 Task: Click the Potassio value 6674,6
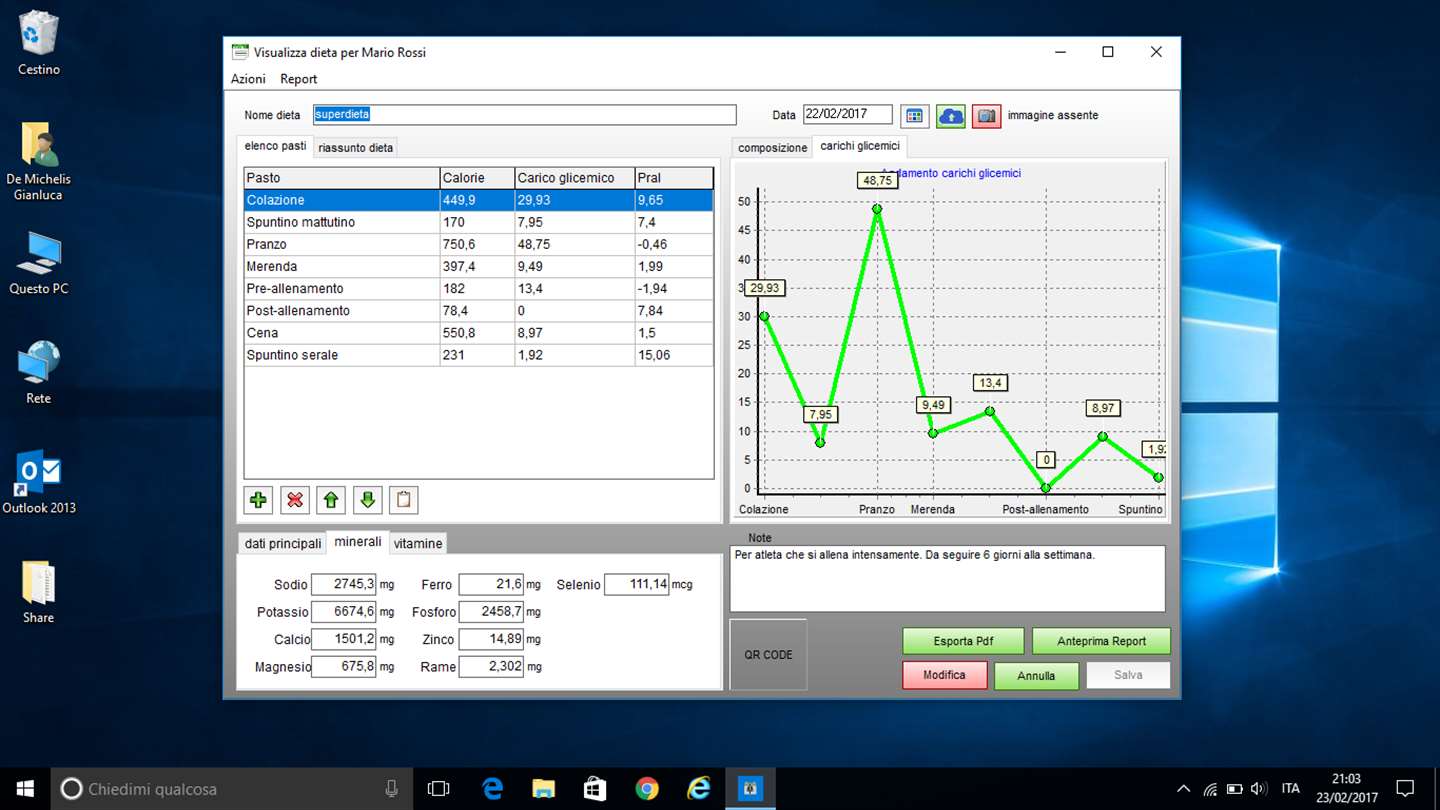343,612
